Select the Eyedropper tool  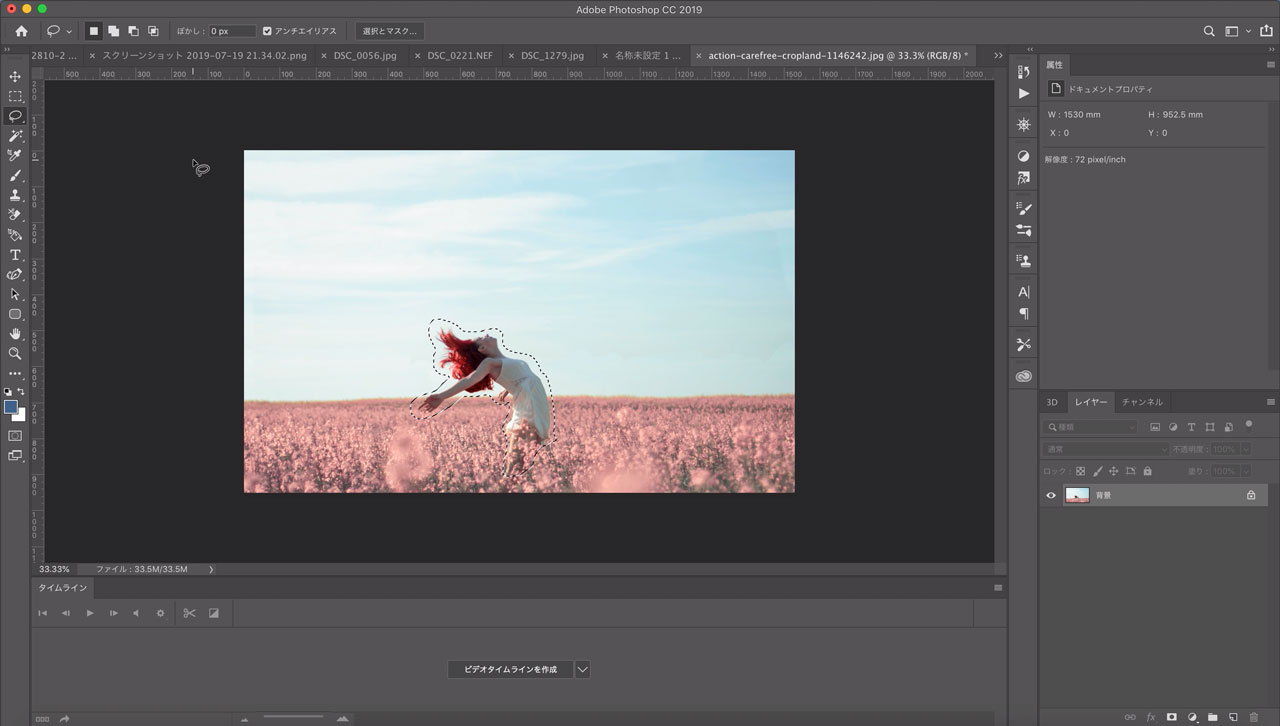pos(15,156)
